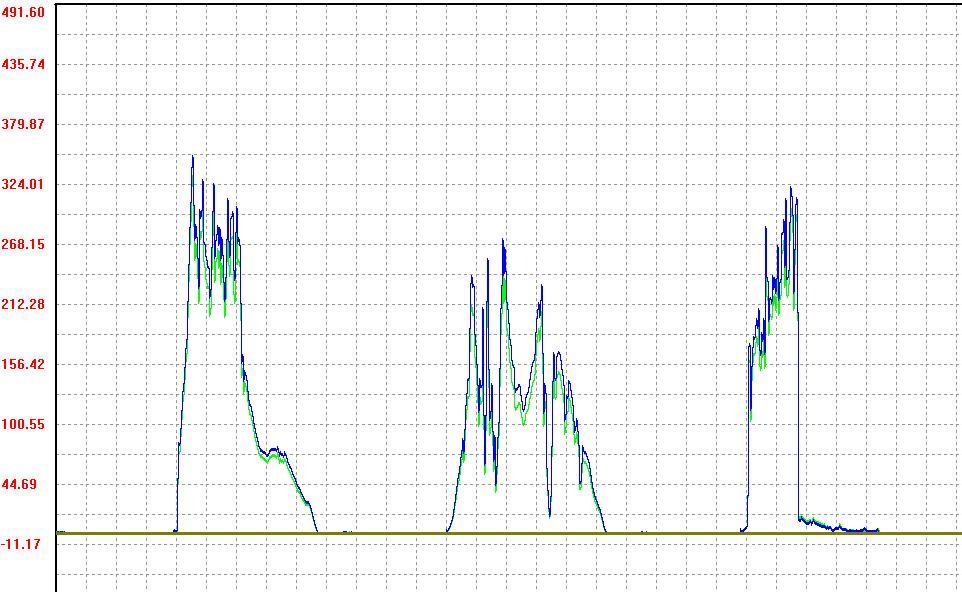Viewport: 962px width, 592px height.
Task: Select the 44.69 axis value
Action: (x=23, y=484)
